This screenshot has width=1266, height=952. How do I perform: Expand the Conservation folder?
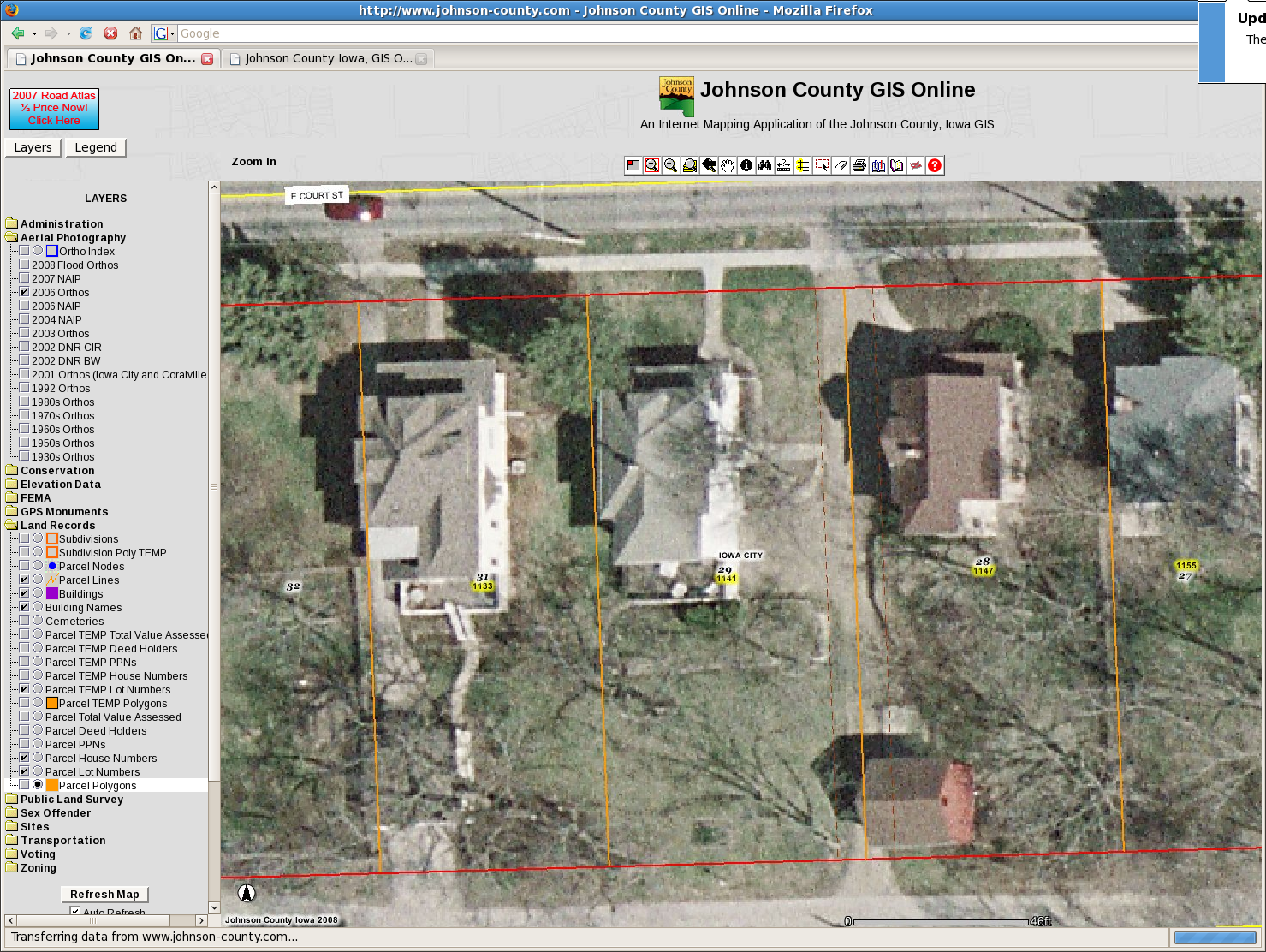[11, 470]
